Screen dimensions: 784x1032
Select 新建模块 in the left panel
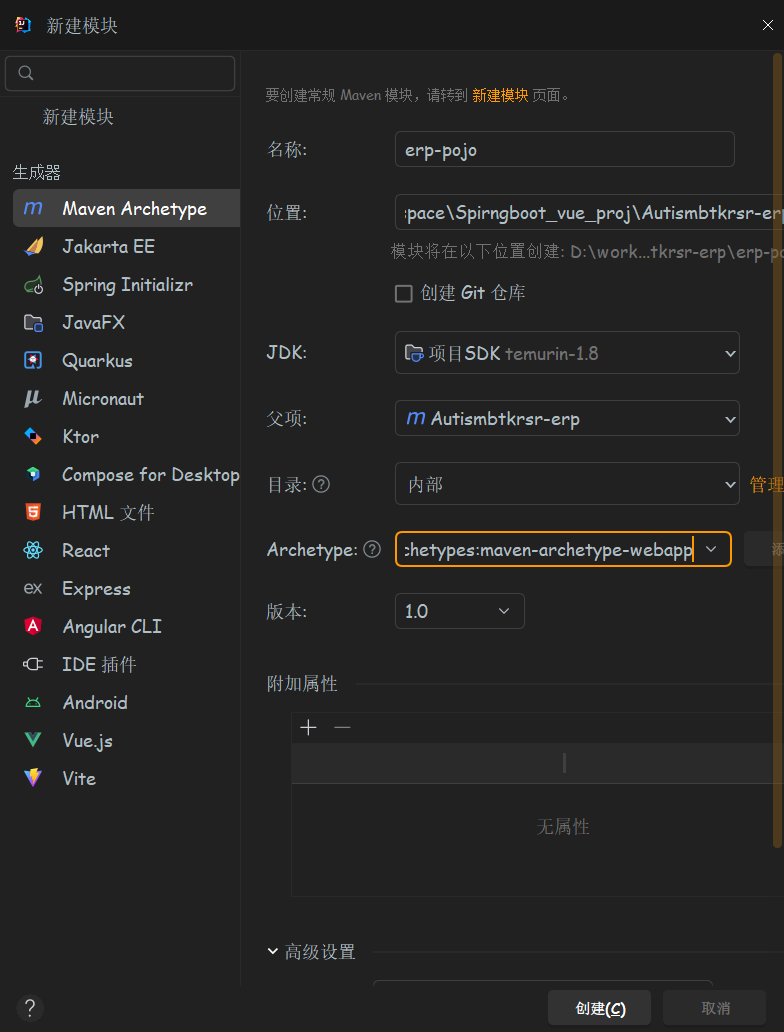(78, 117)
